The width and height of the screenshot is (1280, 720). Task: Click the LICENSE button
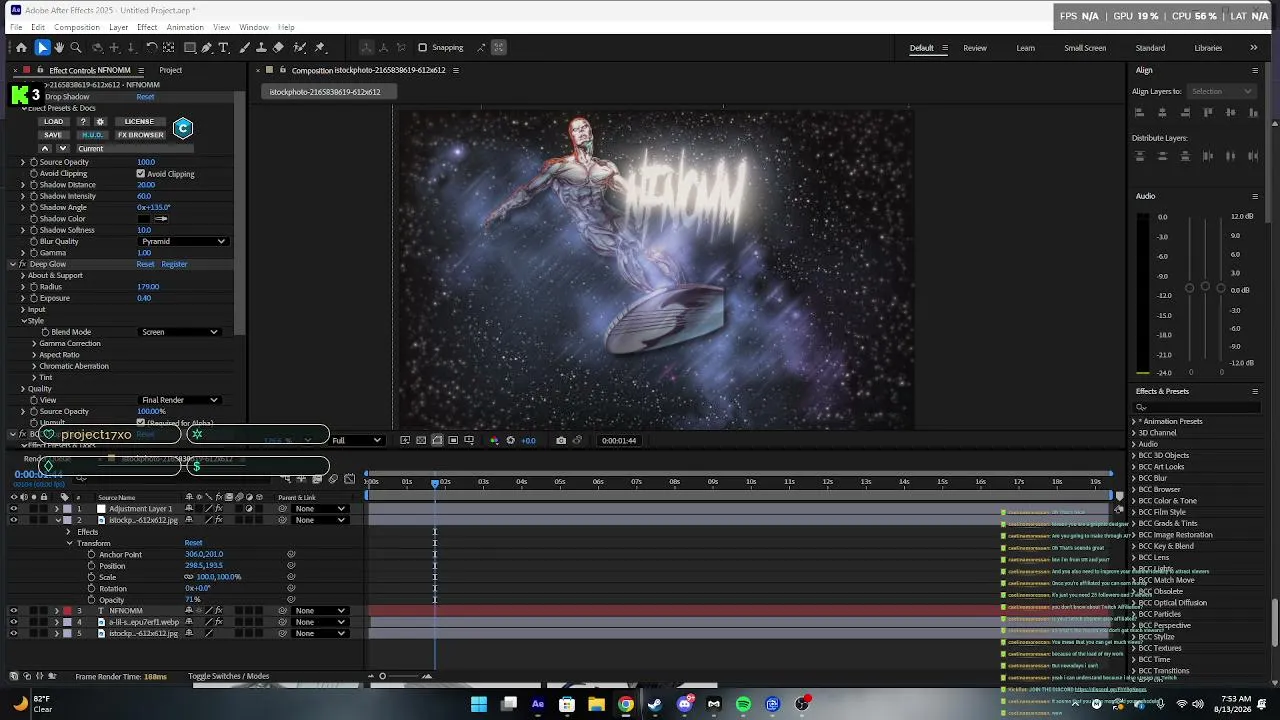tap(139, 122)
